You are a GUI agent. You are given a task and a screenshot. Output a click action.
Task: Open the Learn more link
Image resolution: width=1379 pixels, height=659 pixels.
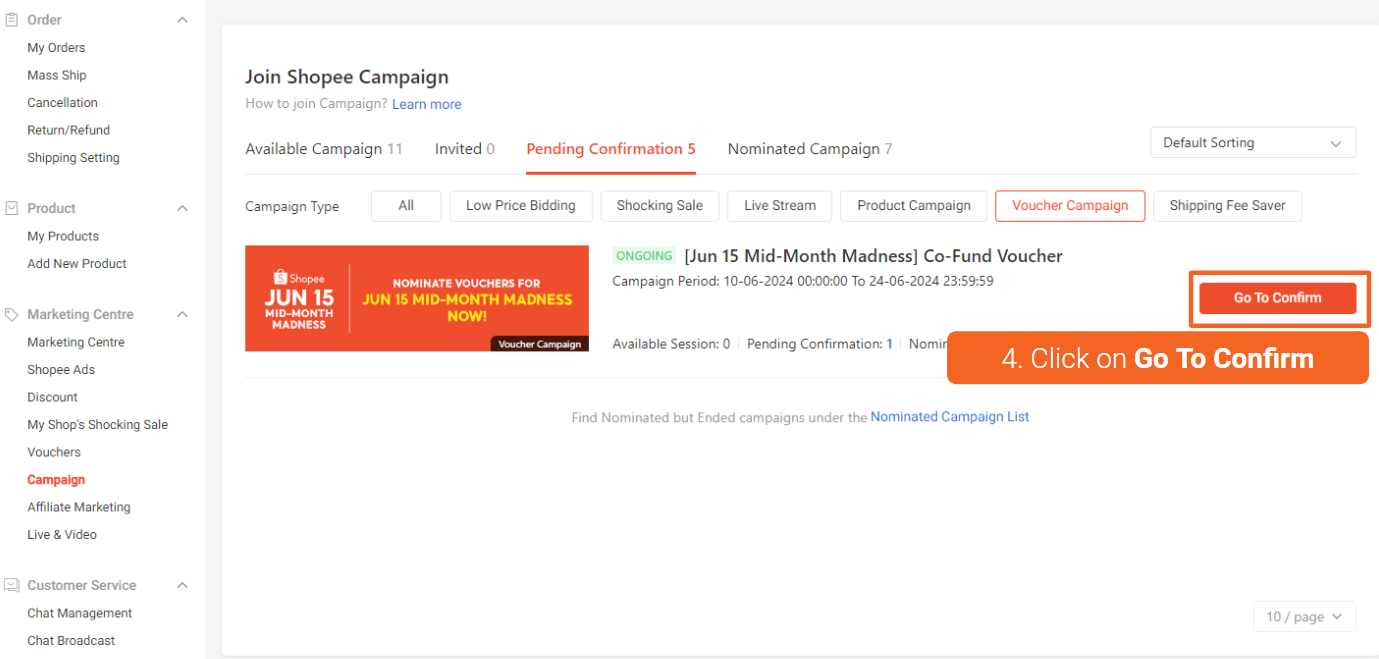click(x=426, y=104)
